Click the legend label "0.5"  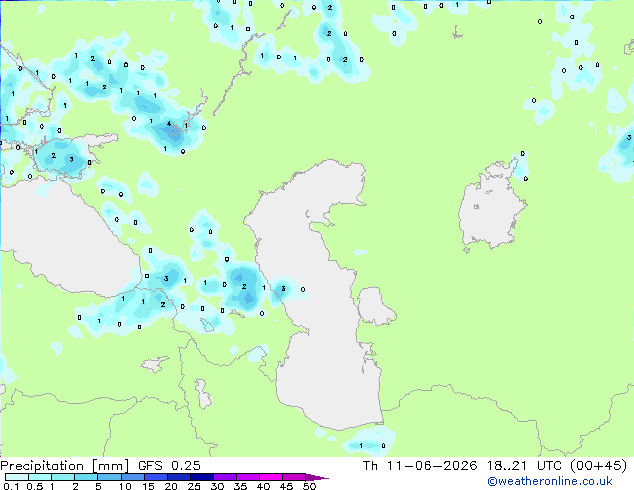pos(35,486)
